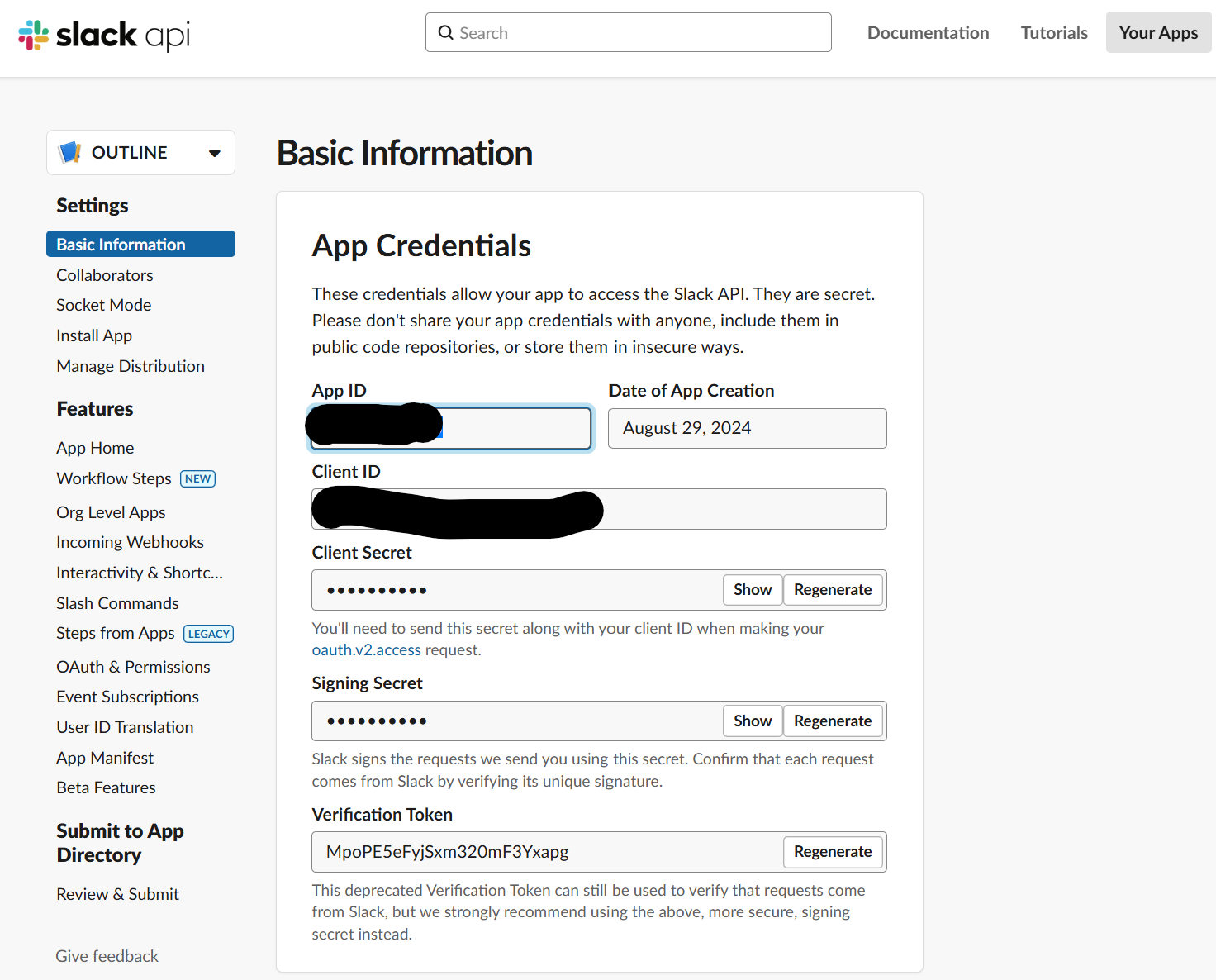Open App Manifest
The width and height of the screenshot is (1216, 980).
(x=105, y=758)
